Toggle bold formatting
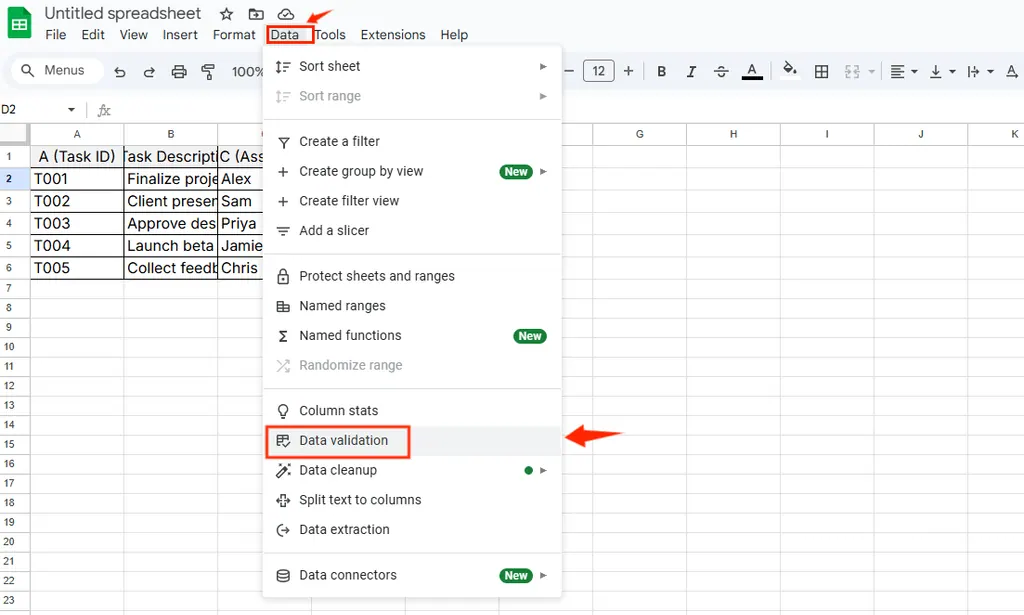 pyautogui.click(x=661, y=72)
